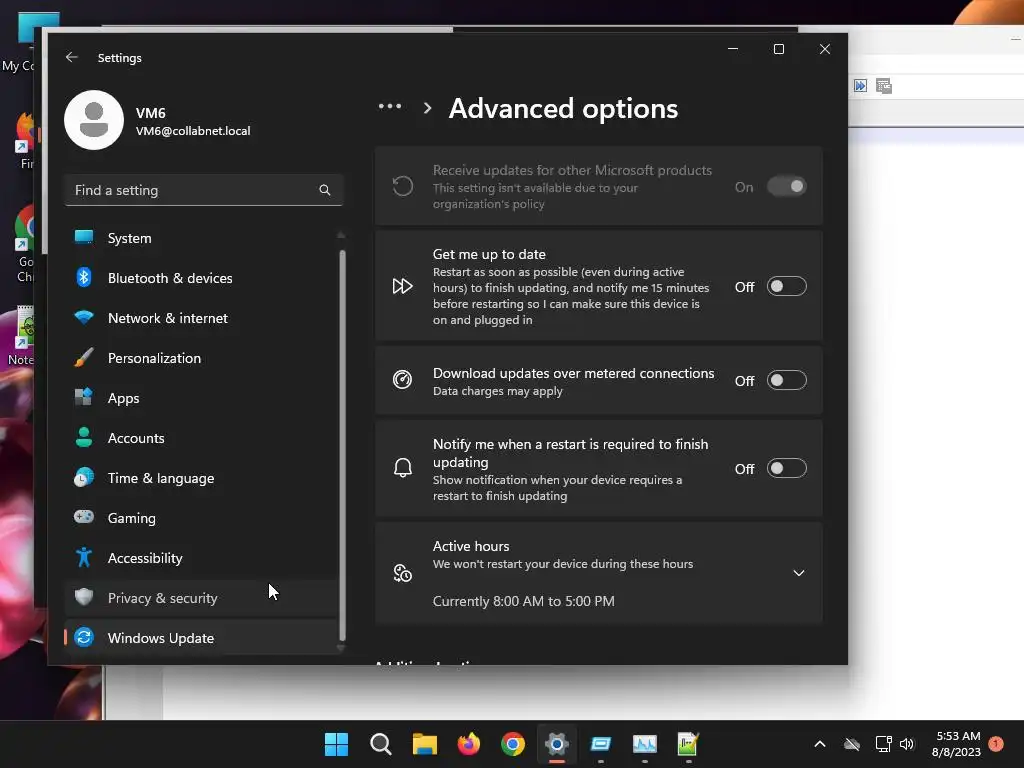Click the Gaming controller icon
This screenshot has width=1024, height=768.
[x=84, y=517]
